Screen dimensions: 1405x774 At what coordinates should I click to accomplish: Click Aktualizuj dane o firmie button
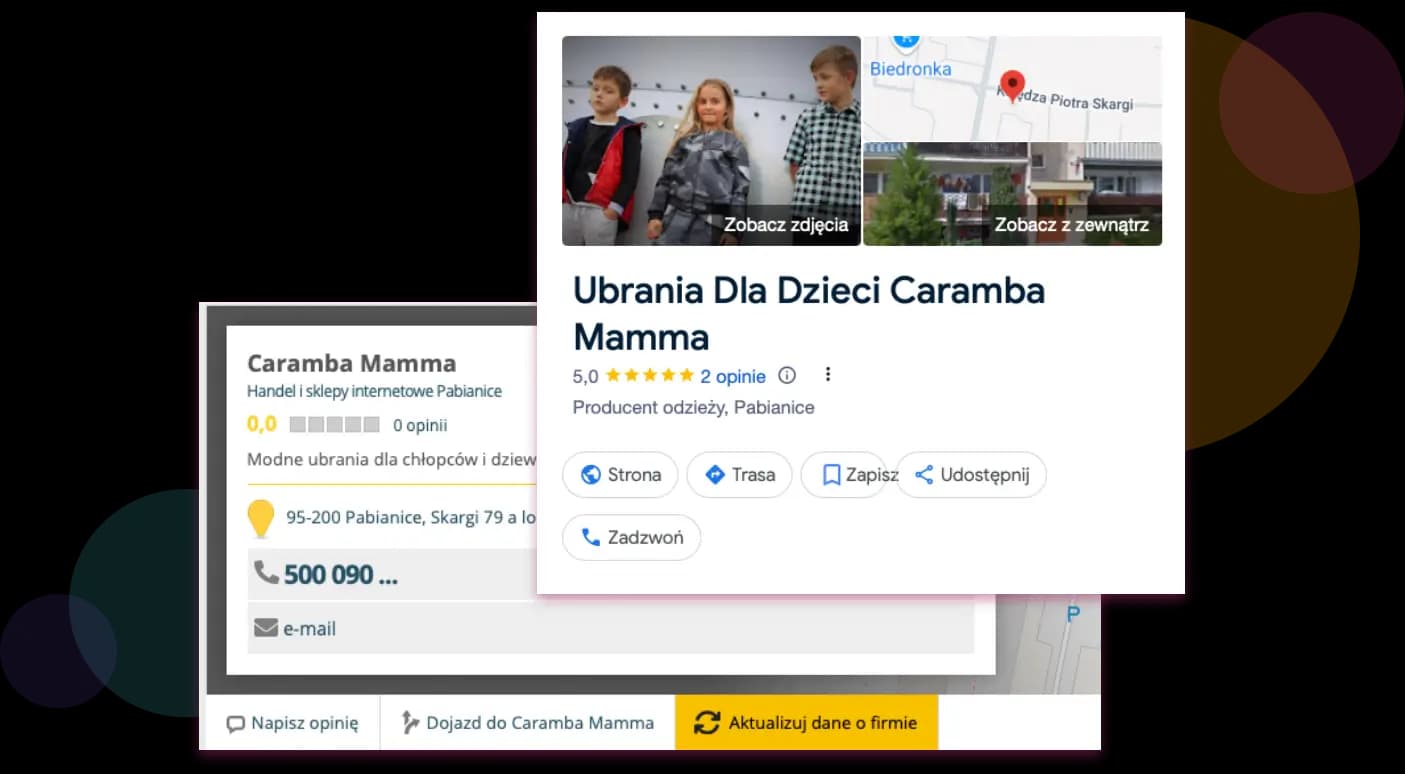click(807, 723)
